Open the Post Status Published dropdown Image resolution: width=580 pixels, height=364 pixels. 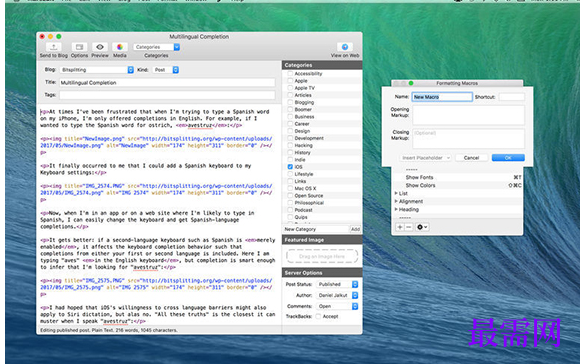tap(337, 284)
